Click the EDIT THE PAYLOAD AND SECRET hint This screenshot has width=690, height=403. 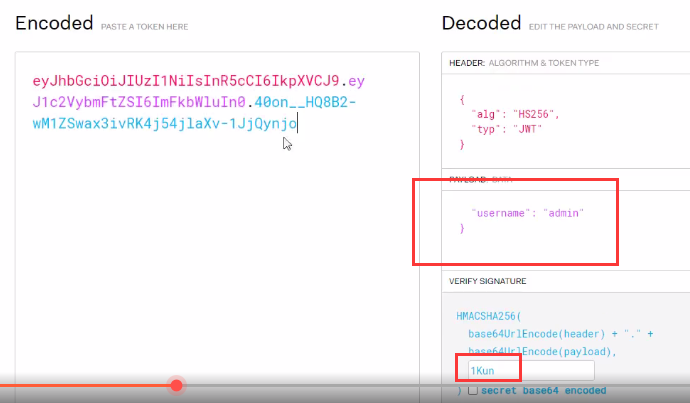(594, 25)
